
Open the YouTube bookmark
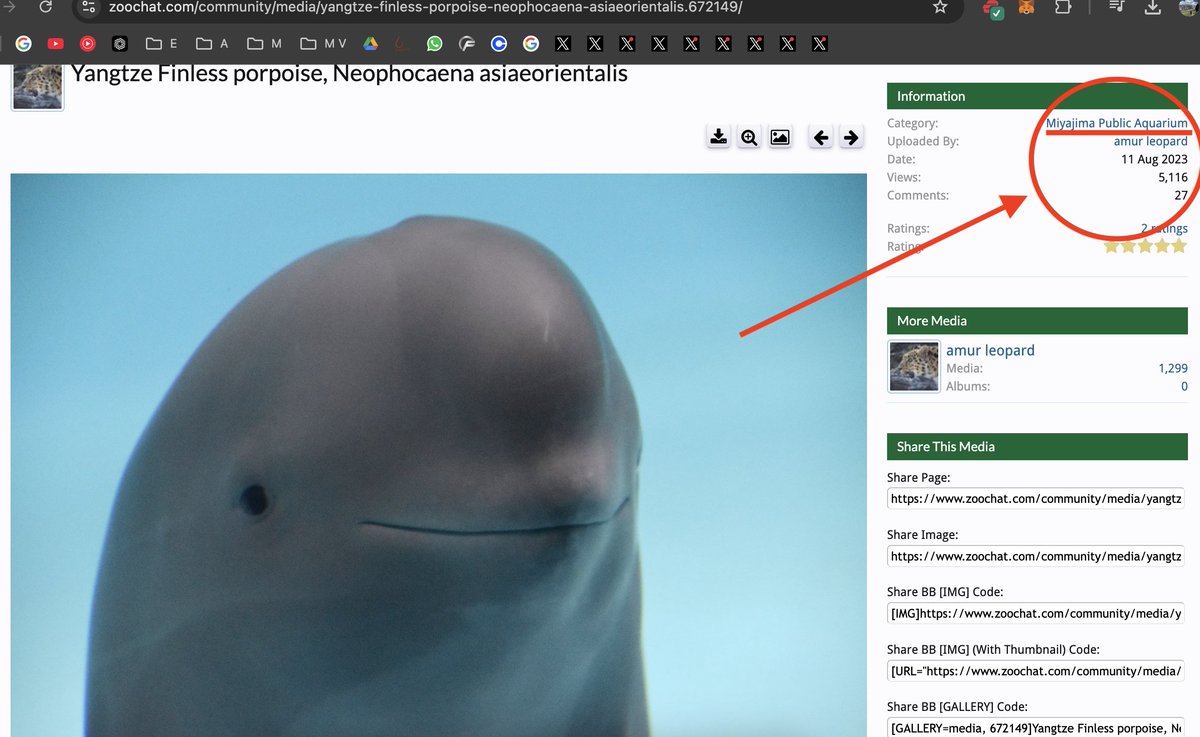[x=55, y=44]
